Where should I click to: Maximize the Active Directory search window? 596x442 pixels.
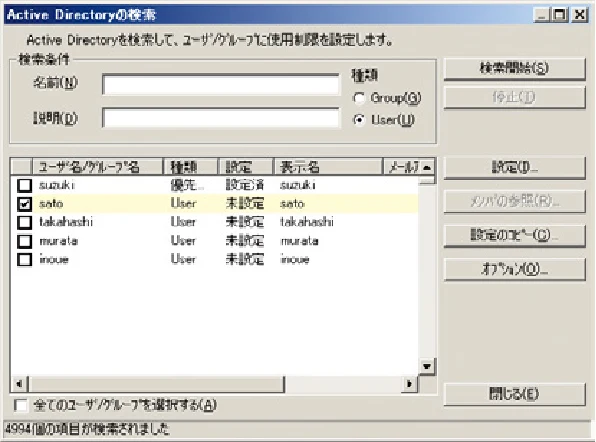coord(560,15)
